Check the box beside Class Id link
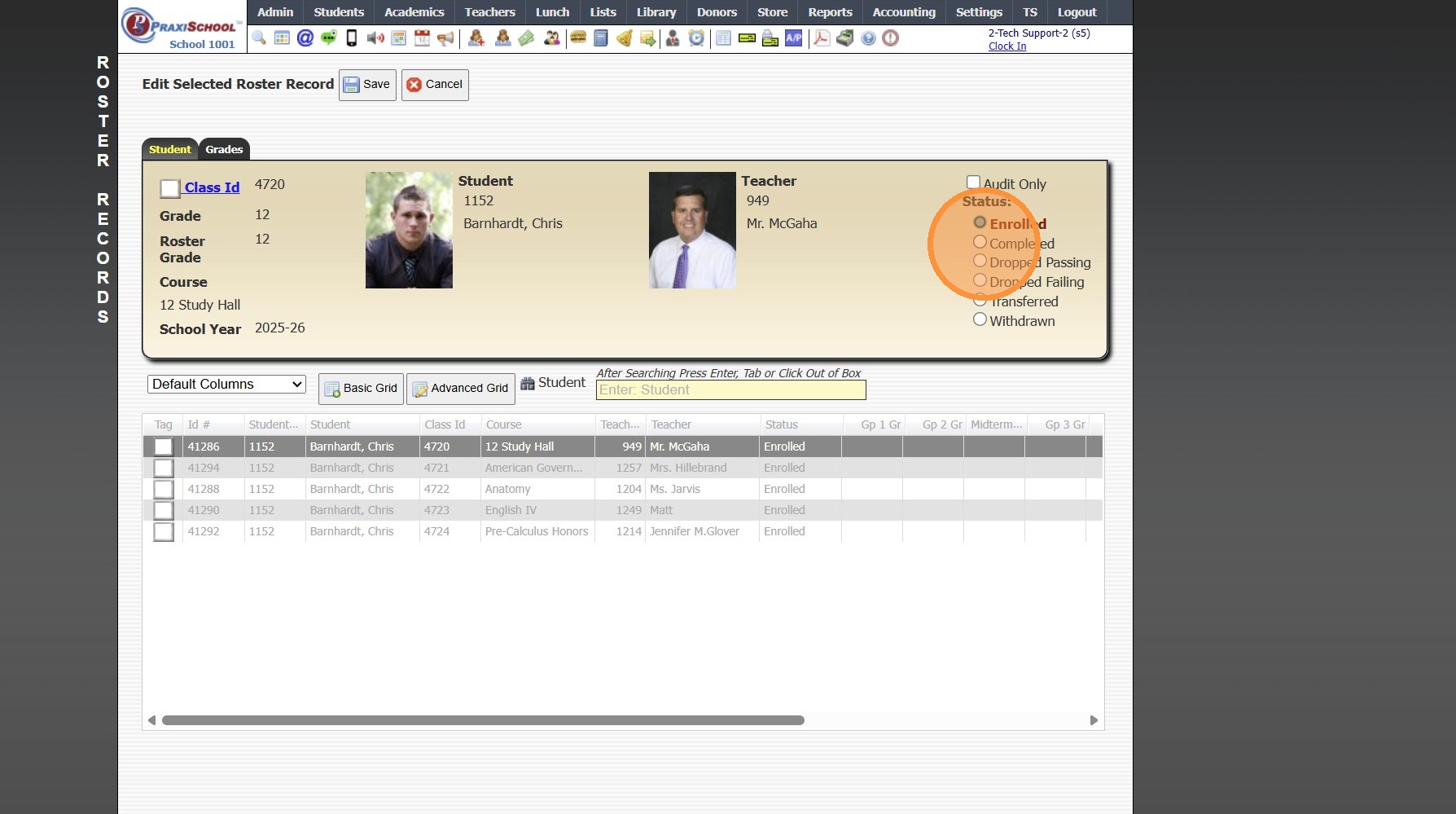The image size is (1456, 814). 170,189
